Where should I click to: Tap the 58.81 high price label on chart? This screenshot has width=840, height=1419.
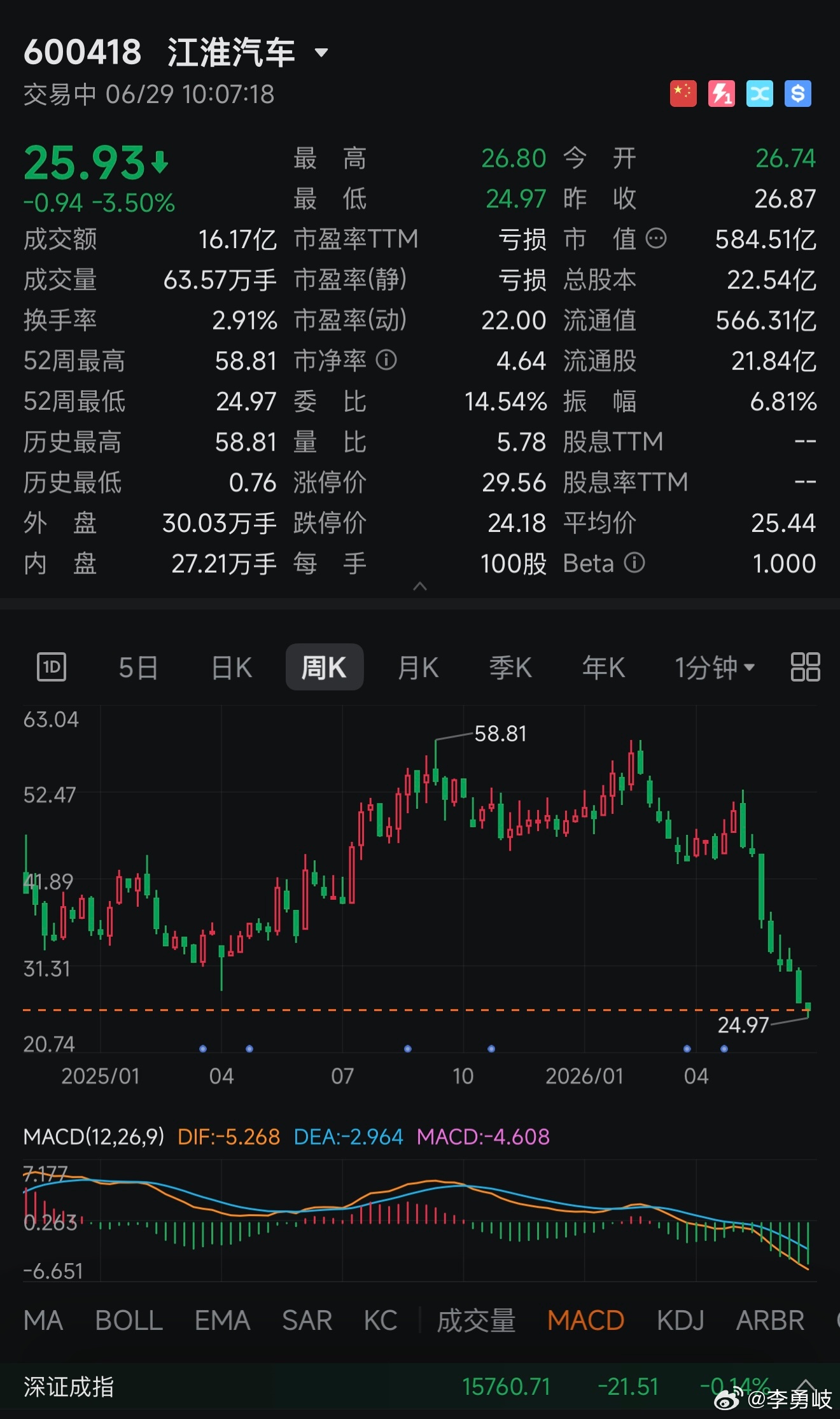(501, 734)
